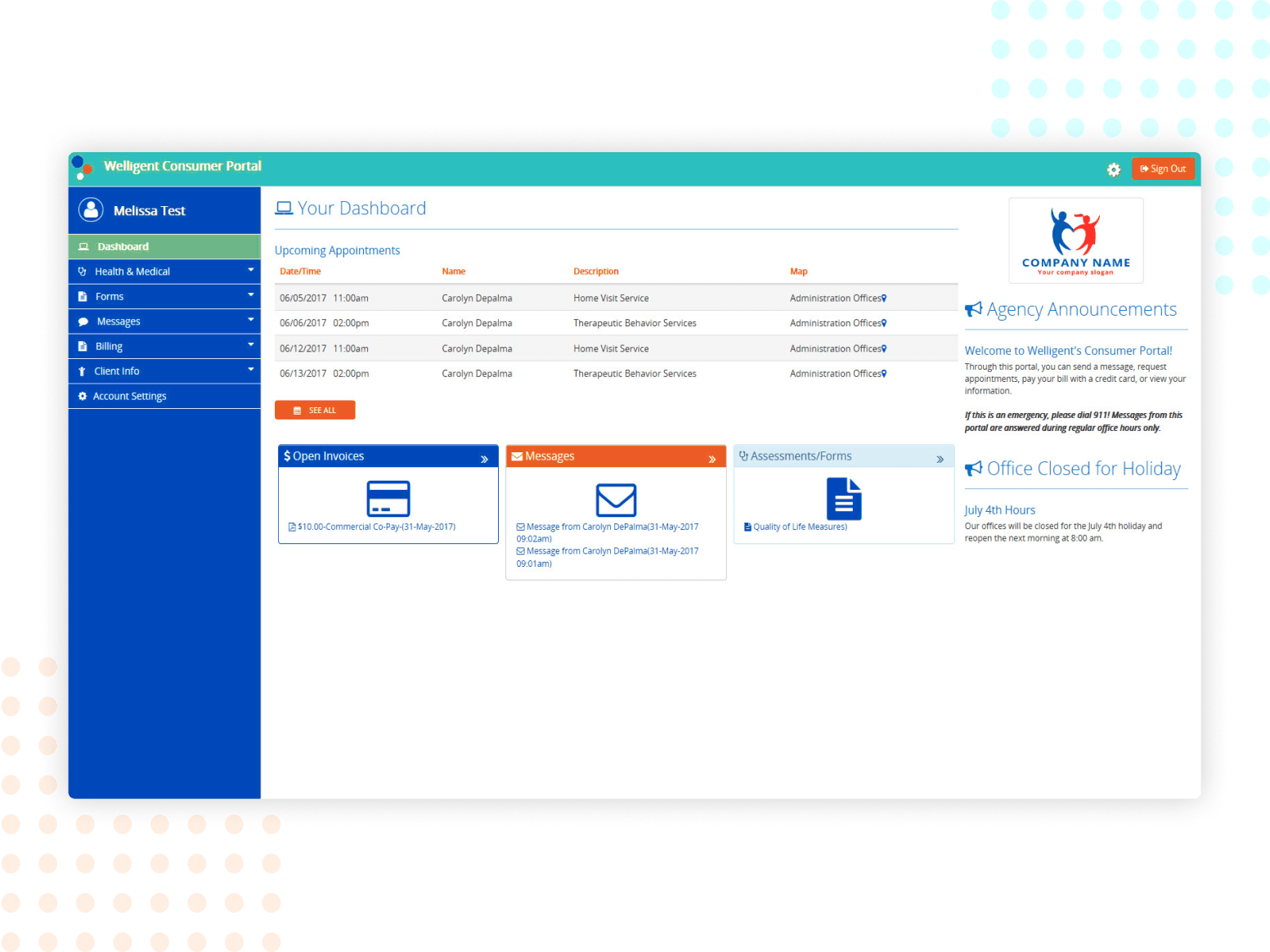The image size is (1270, 952).
Task: Open Account Settings sidebar item
Action: tap(164, 396)
